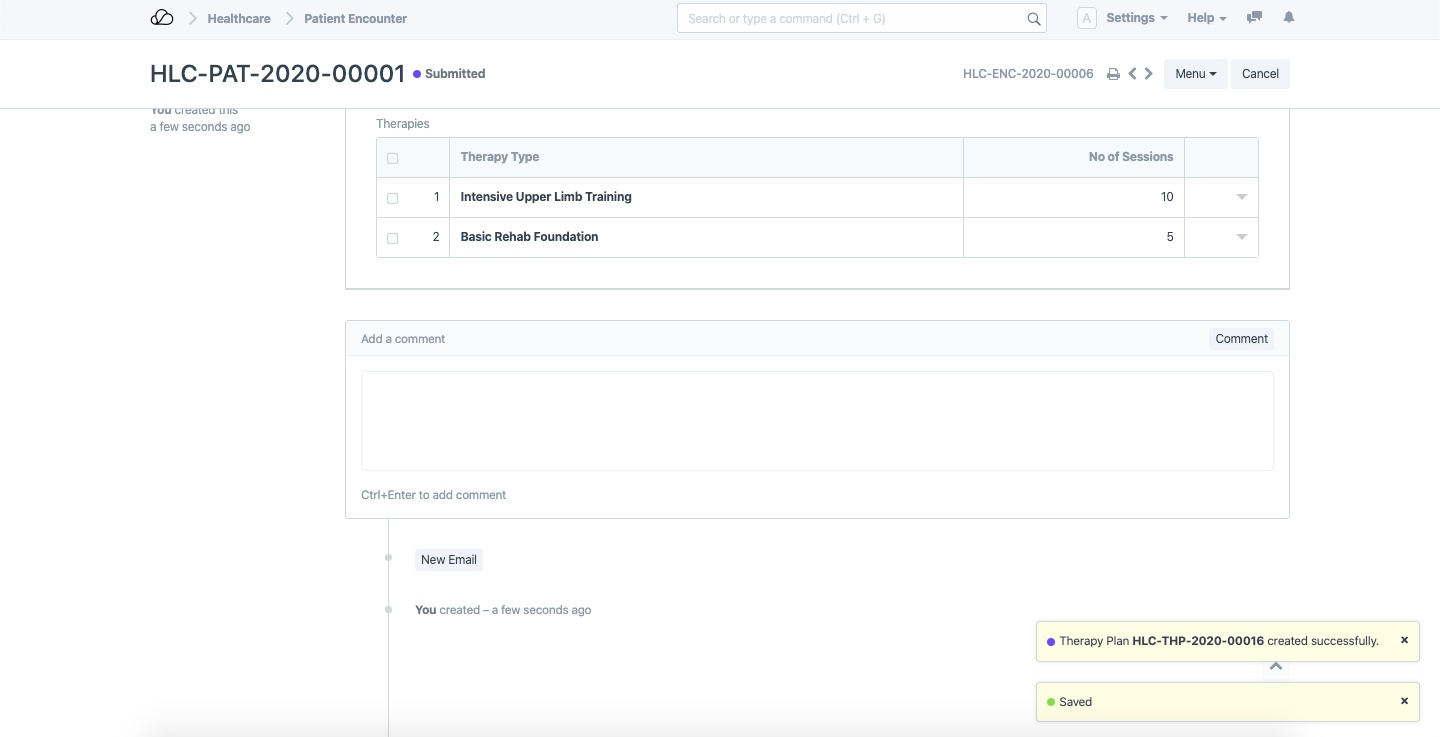The height and width of the screenshot is (737, 1440).
Task: Click the search magnifier icon
Action: 1034,19
